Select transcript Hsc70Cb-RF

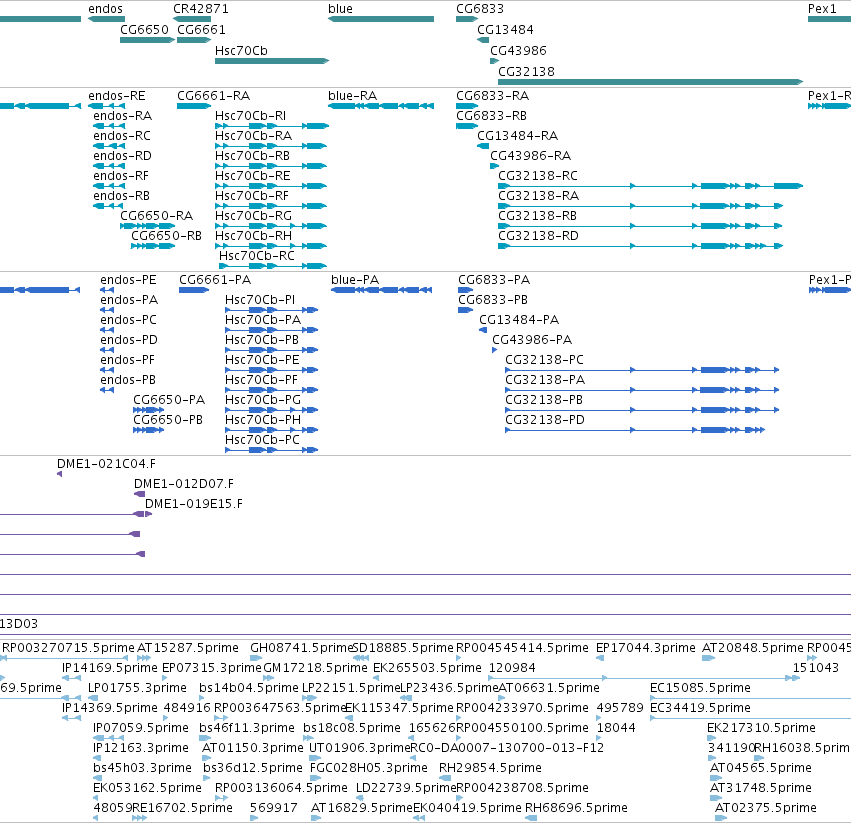pyautogui.click(x=252, y=195)
